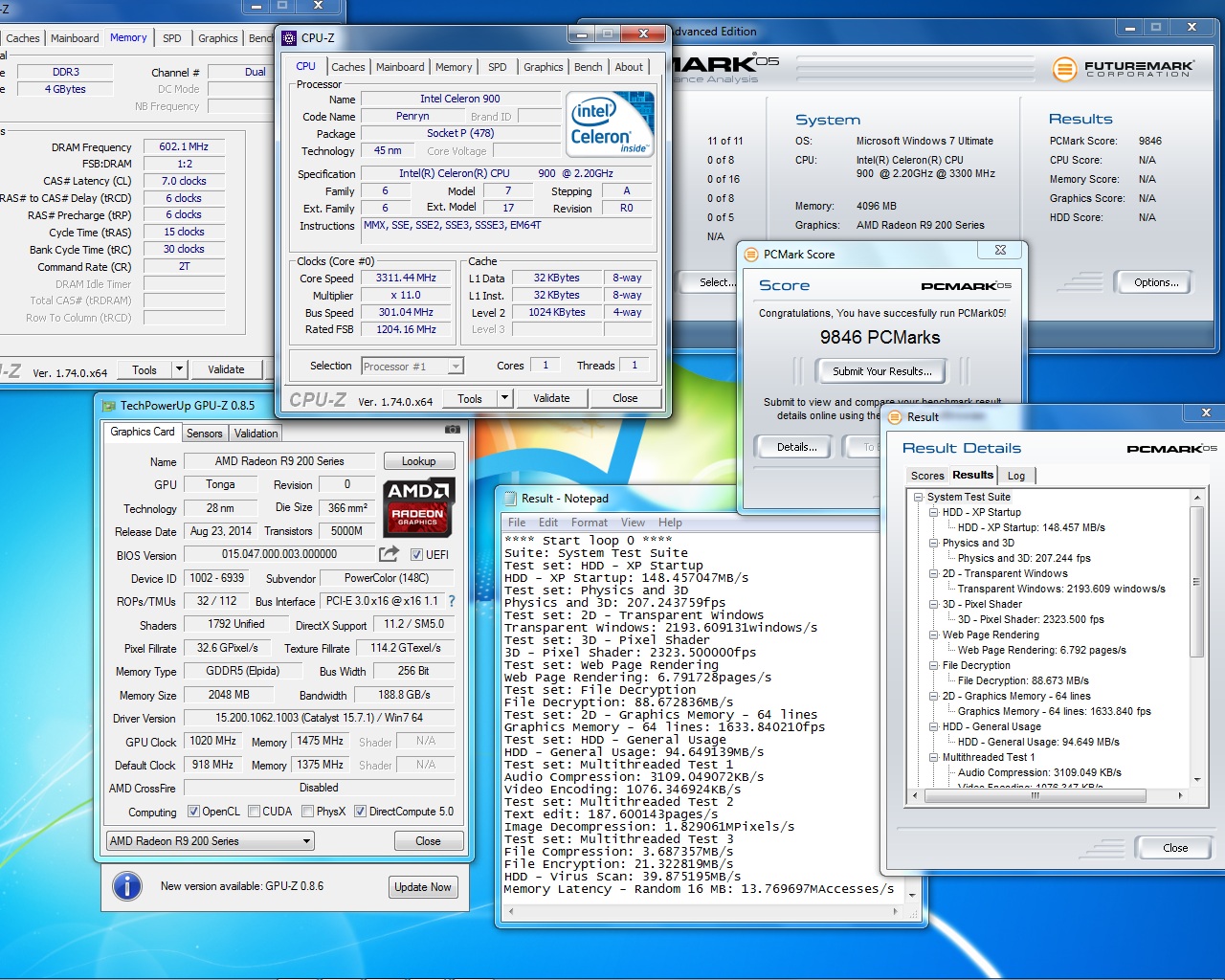The image size is (1225, 980).
Task: Click the Bus Interface question mark icon
Action: coord(452,601)
